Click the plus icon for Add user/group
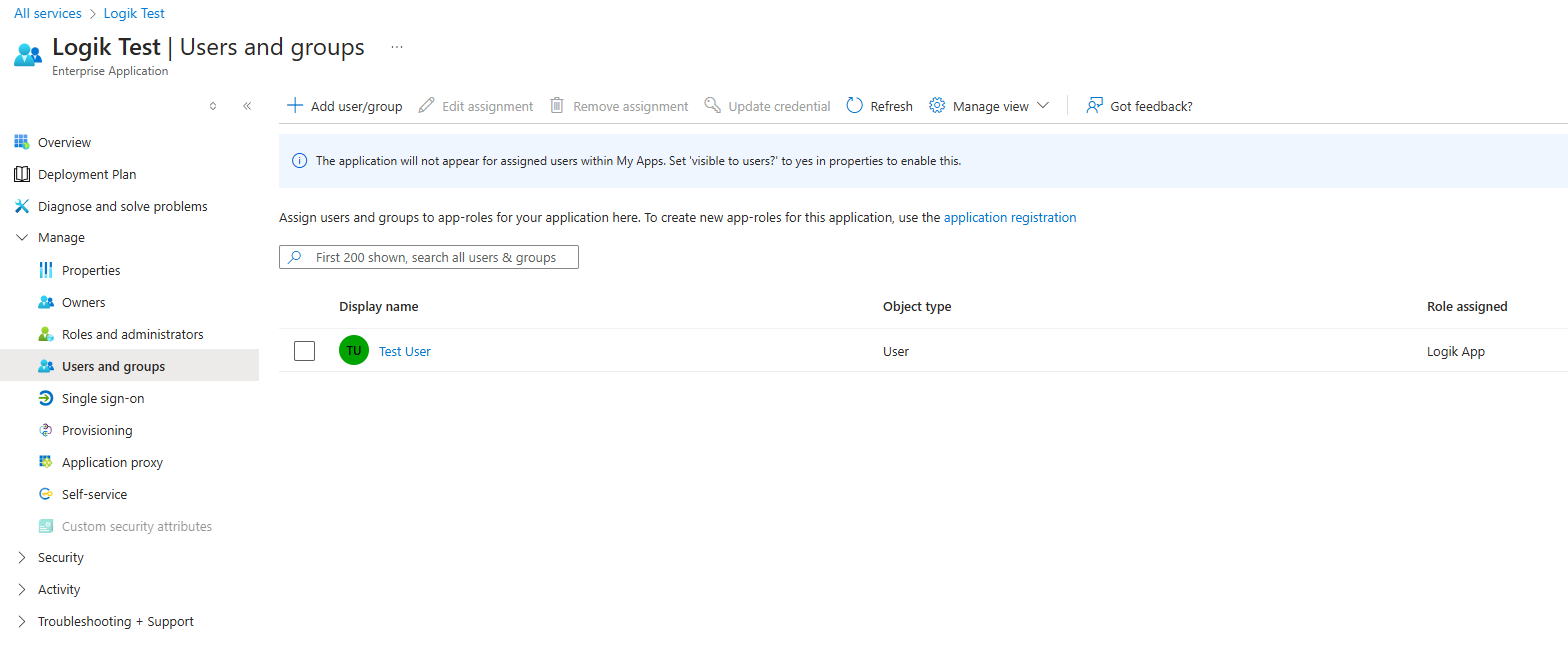1568x661 pixels. pyautogui.click(x=295, y=105)
